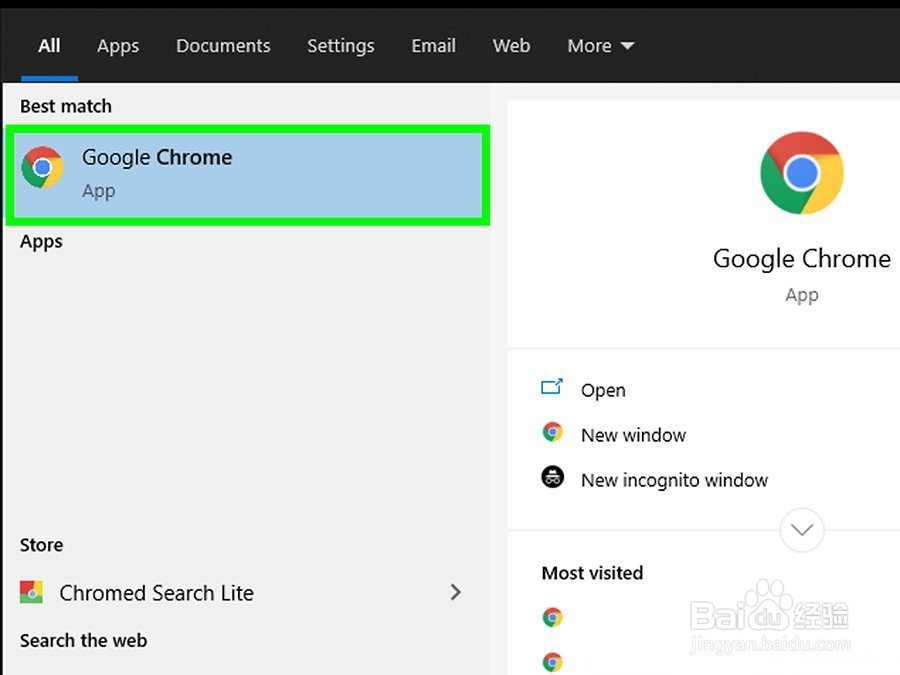
Task: Click the Chrome icon beside New window
Action: tap(552, 433)
